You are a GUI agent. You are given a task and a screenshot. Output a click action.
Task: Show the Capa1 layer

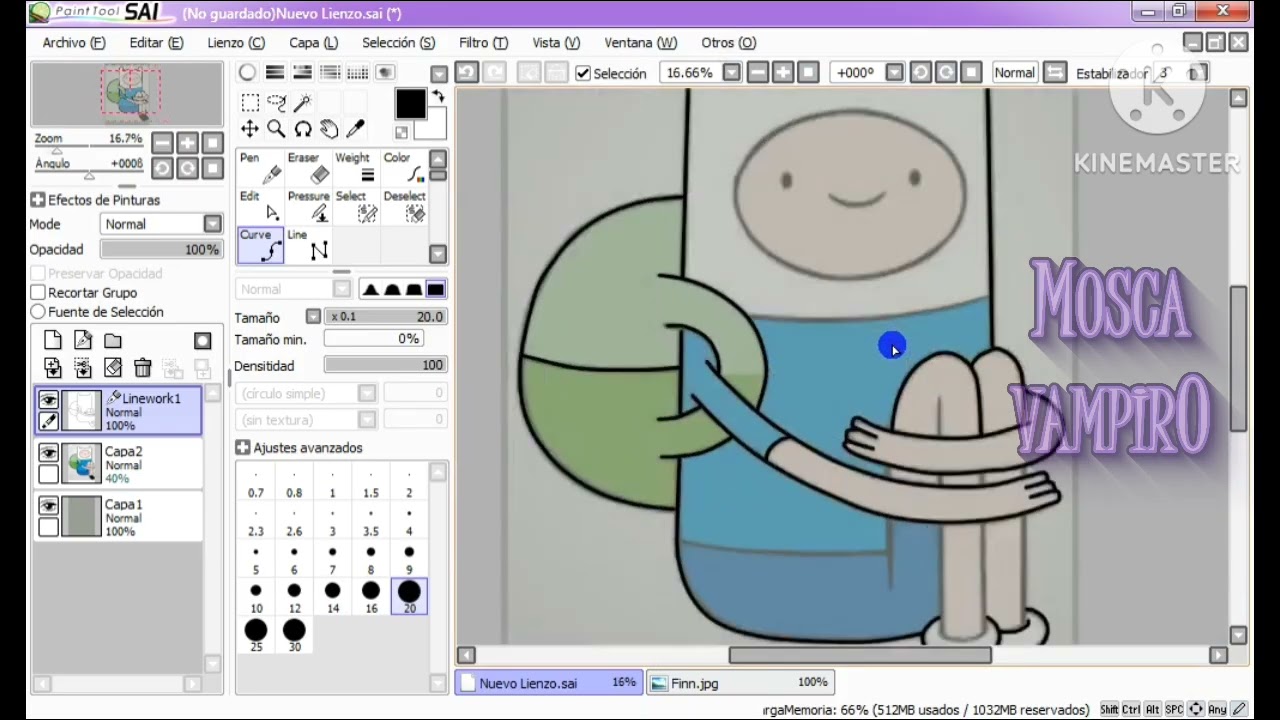click(x=48, y=506)
